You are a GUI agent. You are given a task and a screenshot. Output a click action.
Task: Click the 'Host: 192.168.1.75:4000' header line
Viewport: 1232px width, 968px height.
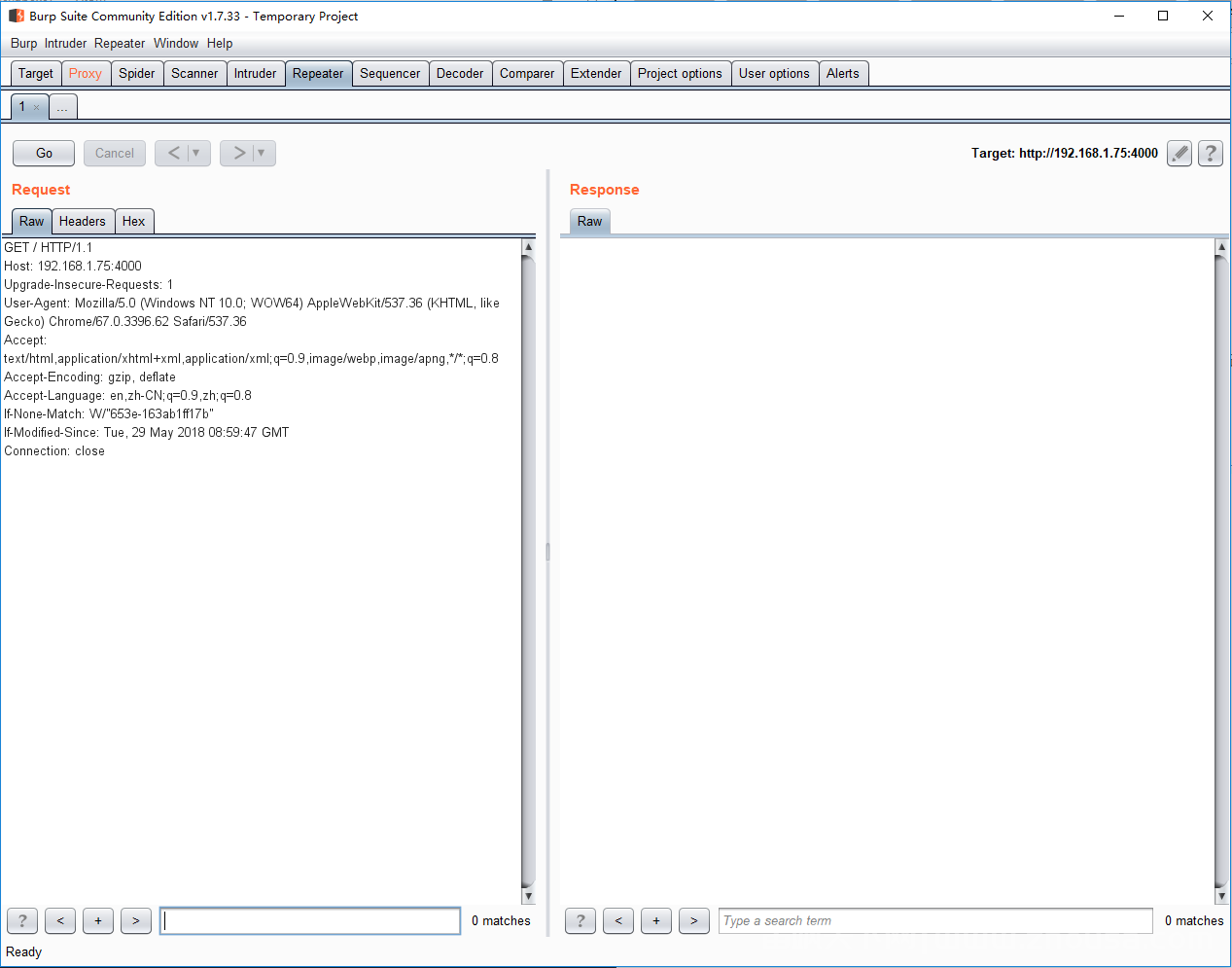(x=73, y=266)
